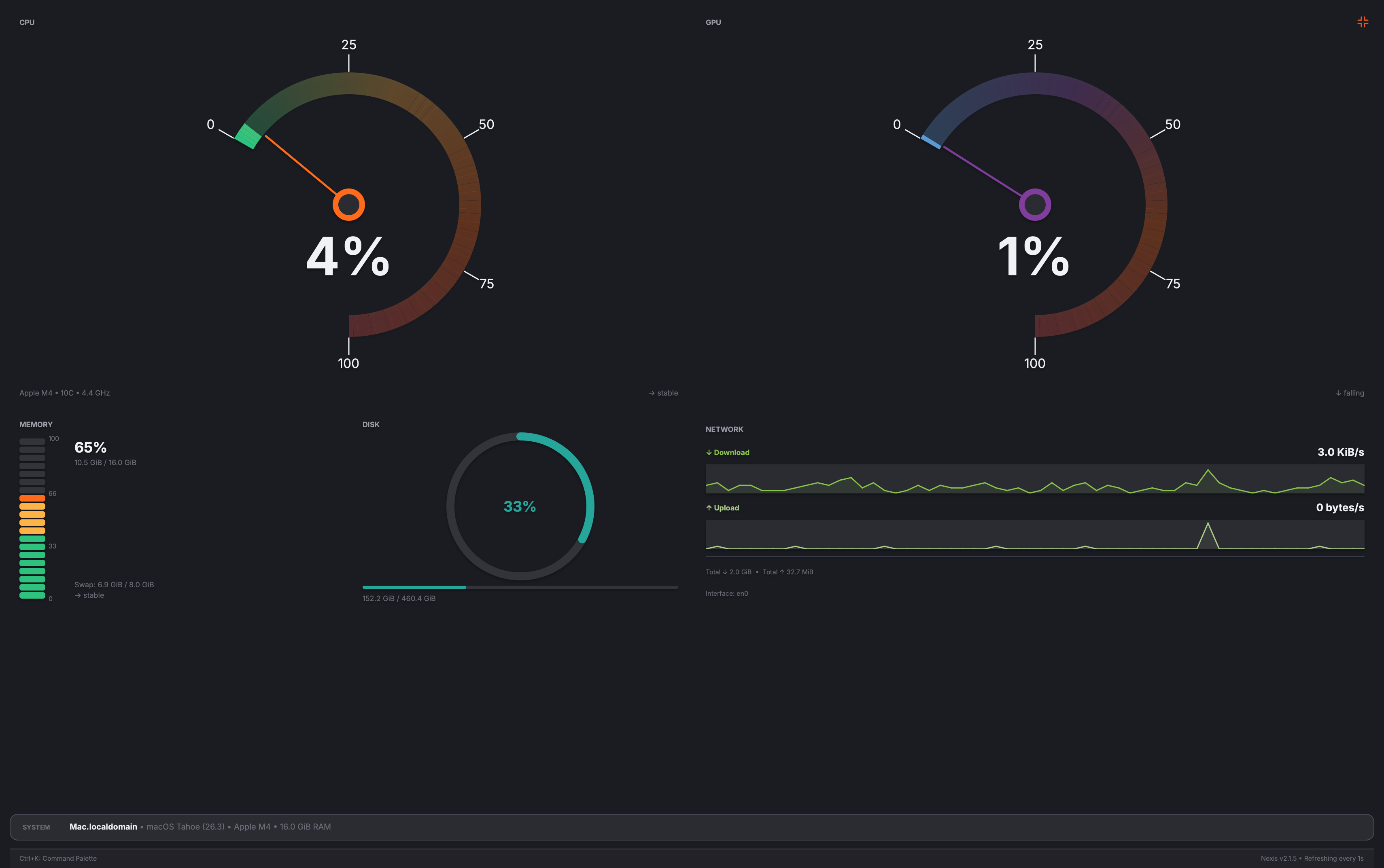Click the GPU falling trend indicator
Image resolution: width=1384 pixels, height=868 pixels.
1350,393
